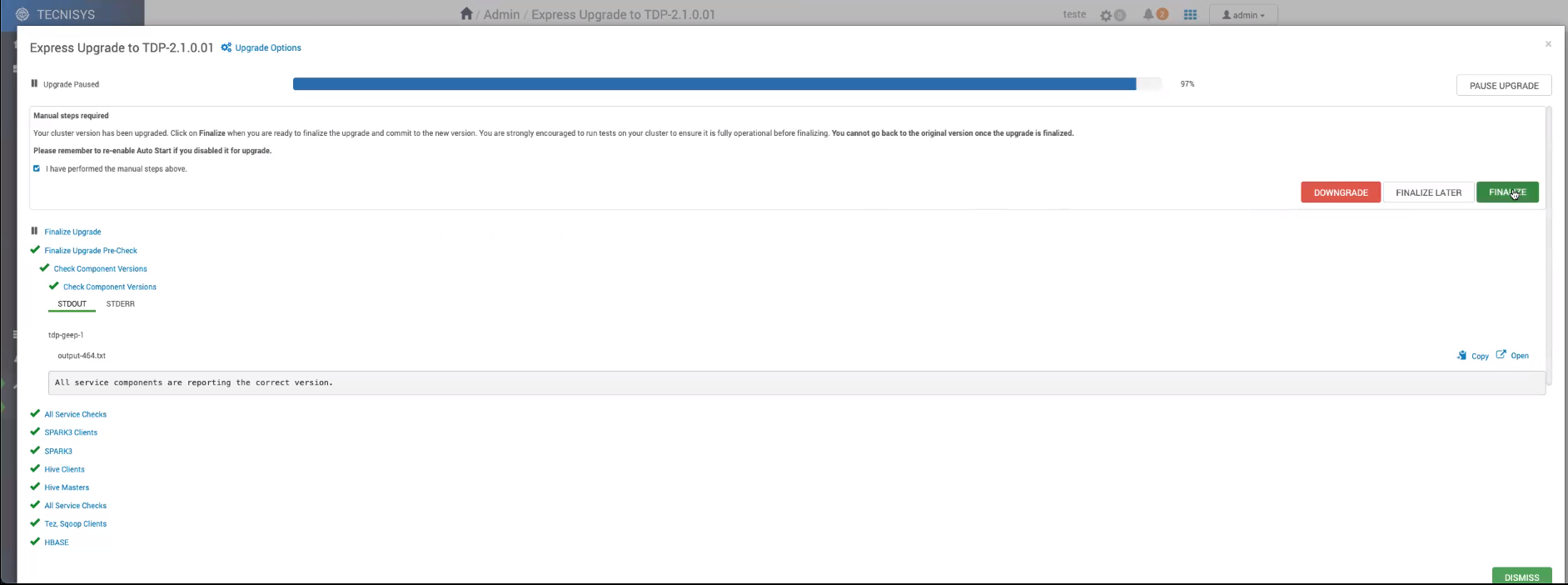Viewport: 1568px width, 585px height.
Task: Click the PAUSE UPGRADE button
Action: point(1504,86)
